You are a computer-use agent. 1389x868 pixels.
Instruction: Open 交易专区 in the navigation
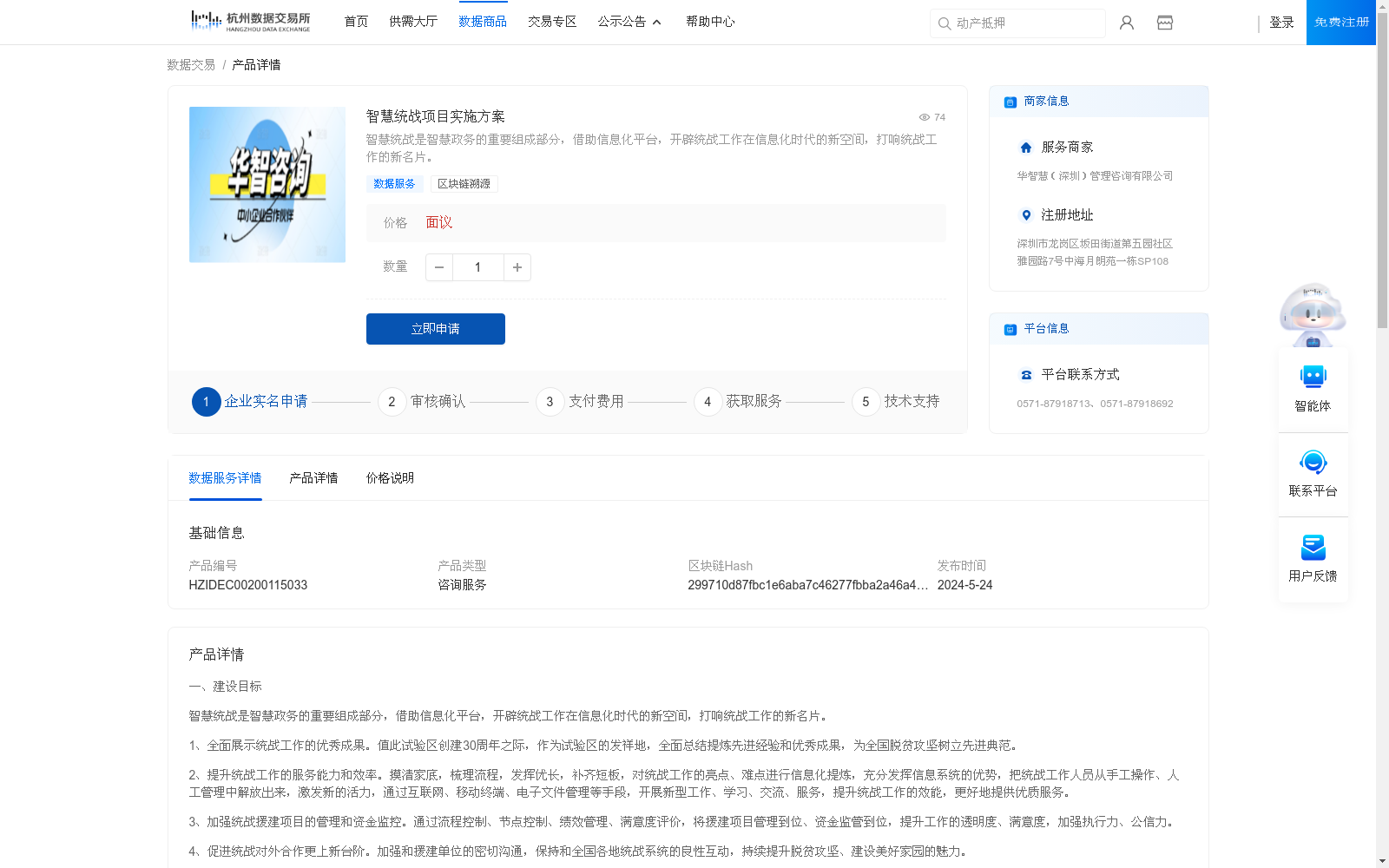click(x=552, y=22)
